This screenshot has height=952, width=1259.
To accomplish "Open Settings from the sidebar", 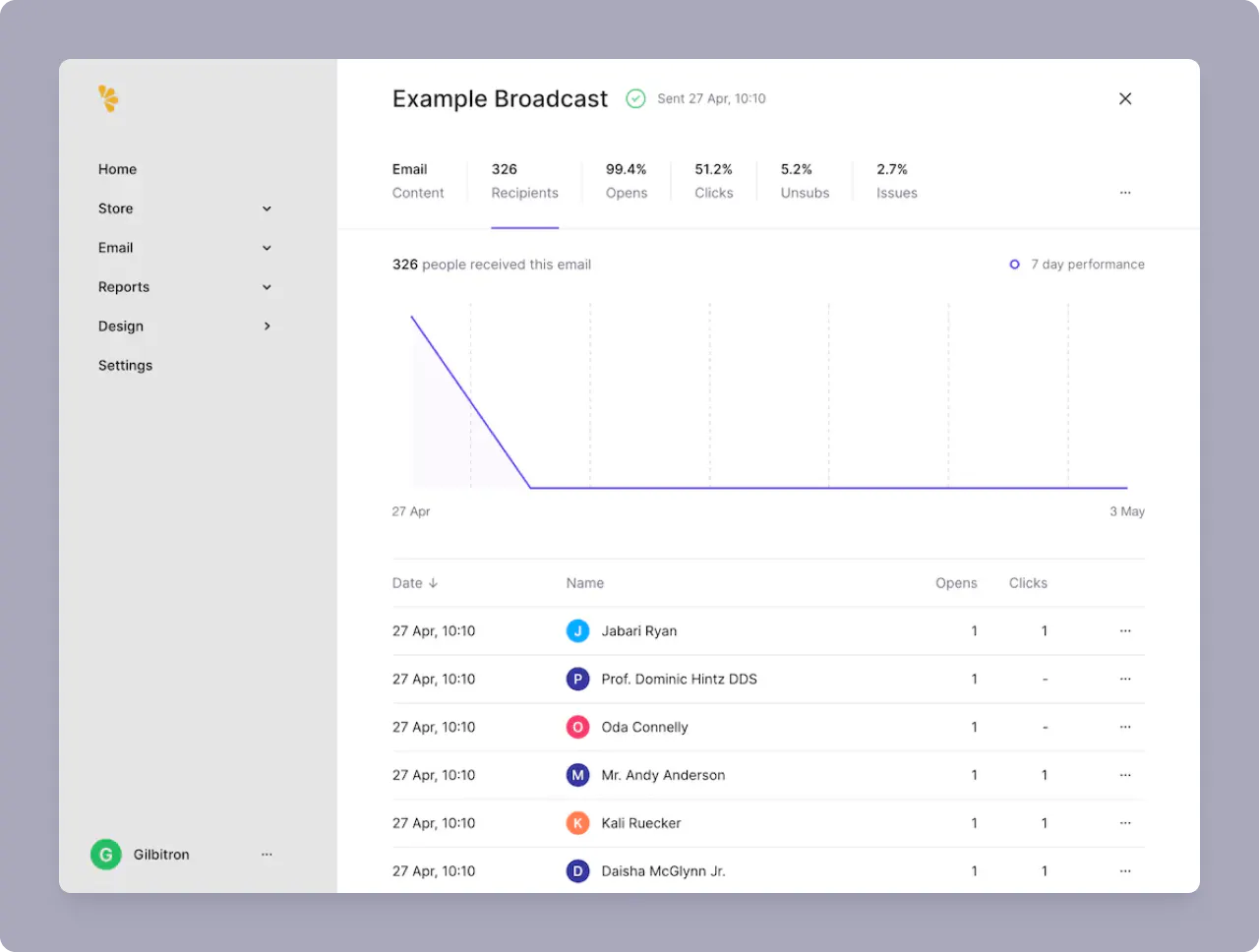I will (125, 365).
